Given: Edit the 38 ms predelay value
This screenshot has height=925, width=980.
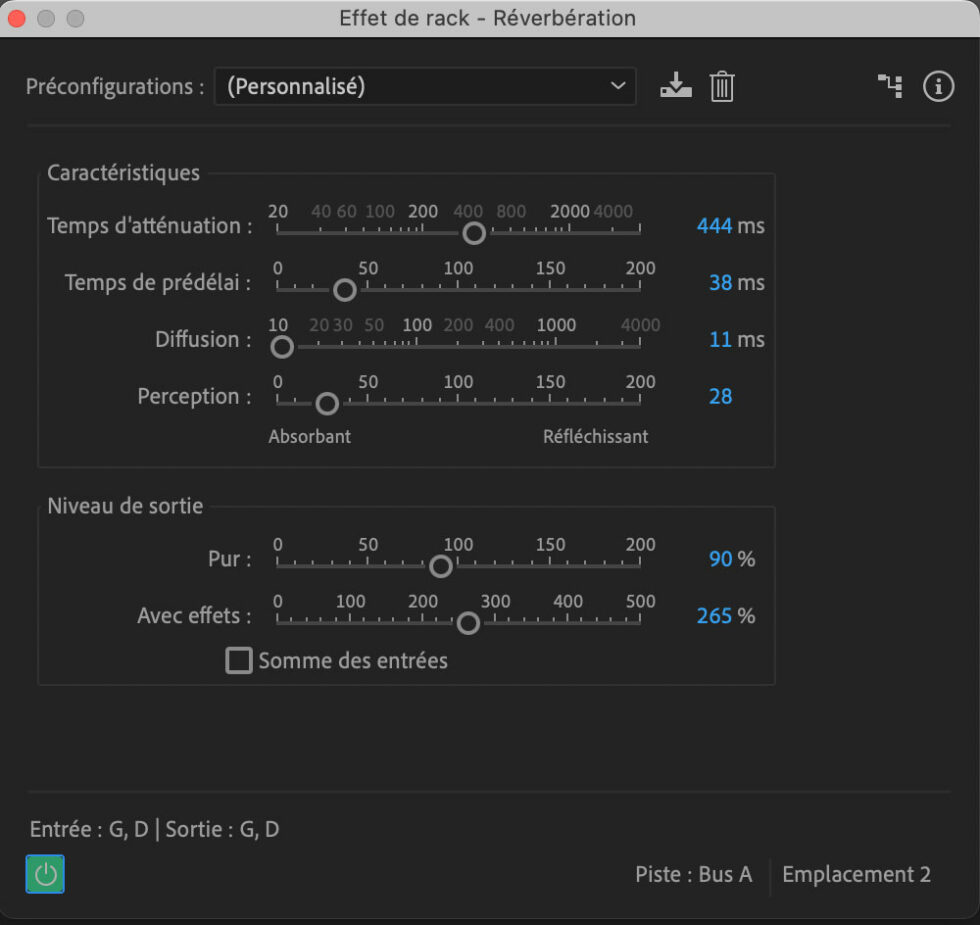Looking at the screenshot, I should point(721,282).
